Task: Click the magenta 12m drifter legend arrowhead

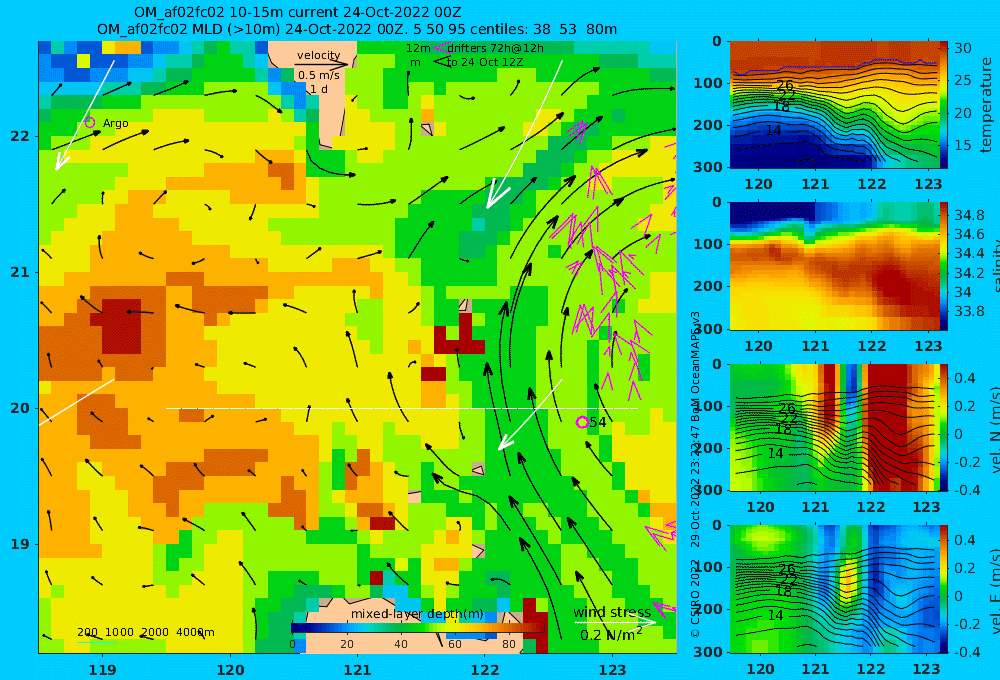Action: (441, 48)
